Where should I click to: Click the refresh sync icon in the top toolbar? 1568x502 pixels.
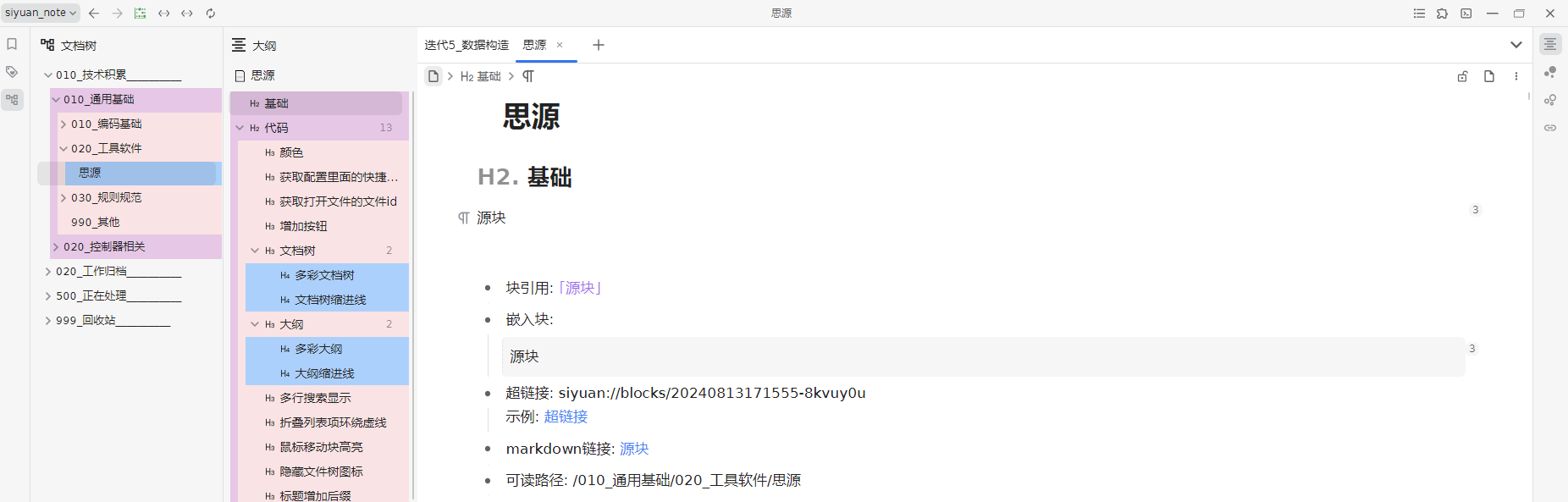tap(210, 13)
